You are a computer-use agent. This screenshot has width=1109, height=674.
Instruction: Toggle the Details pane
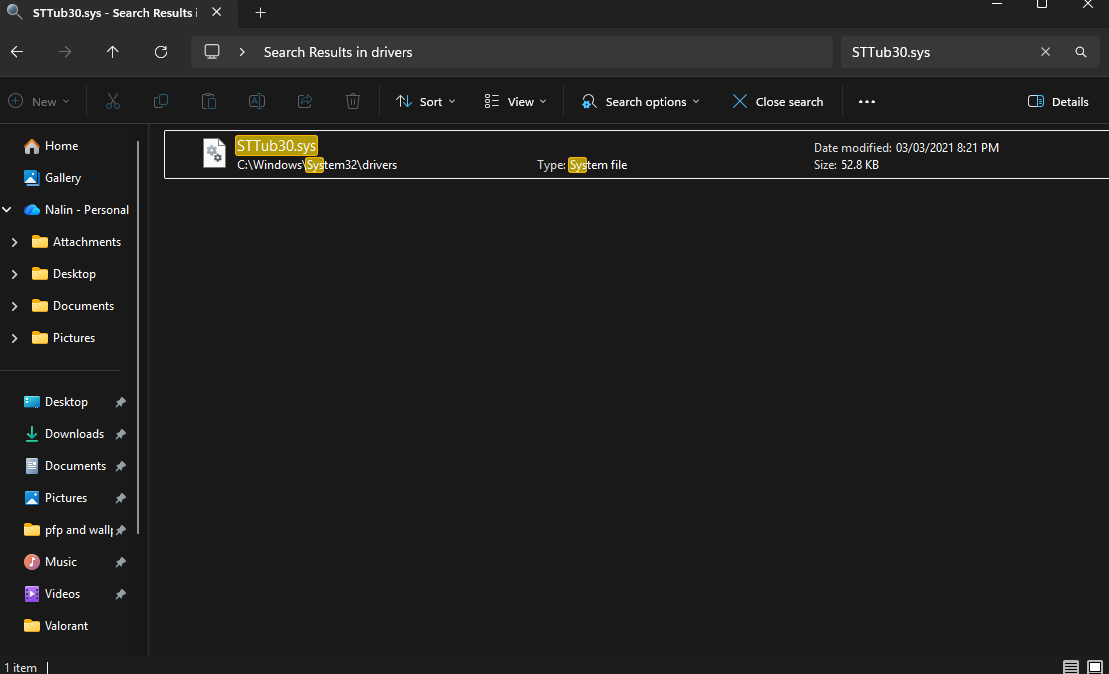point(1058,102)
